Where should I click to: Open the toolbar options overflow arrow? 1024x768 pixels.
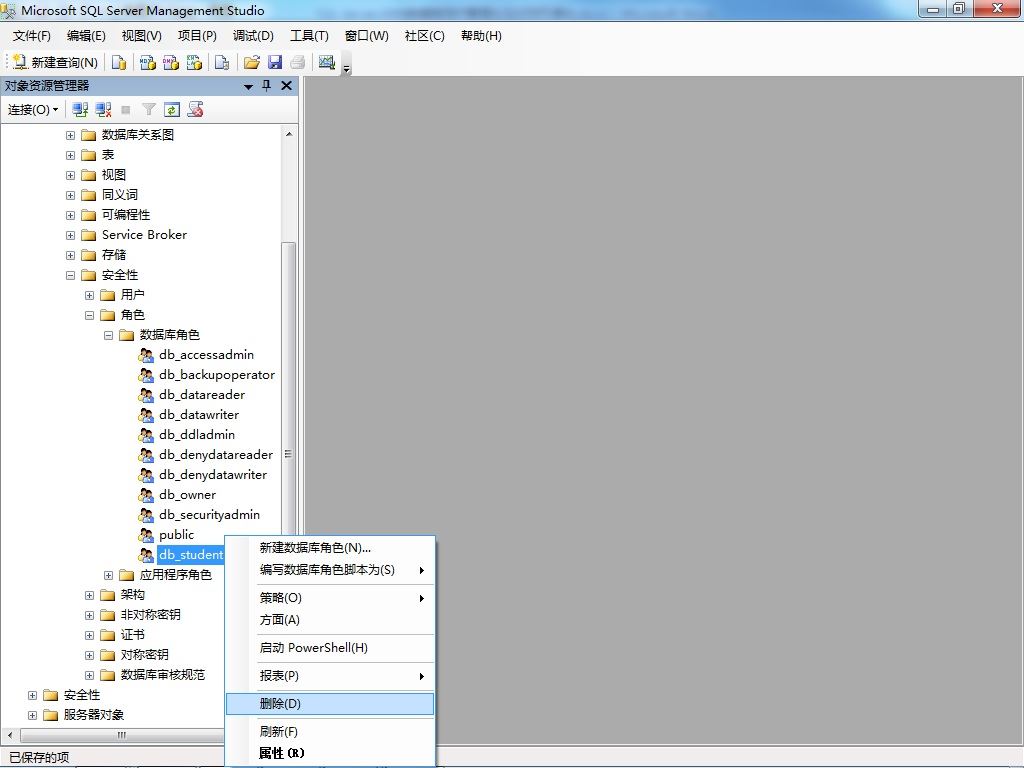pyautogui.click(x=347, y=67)
